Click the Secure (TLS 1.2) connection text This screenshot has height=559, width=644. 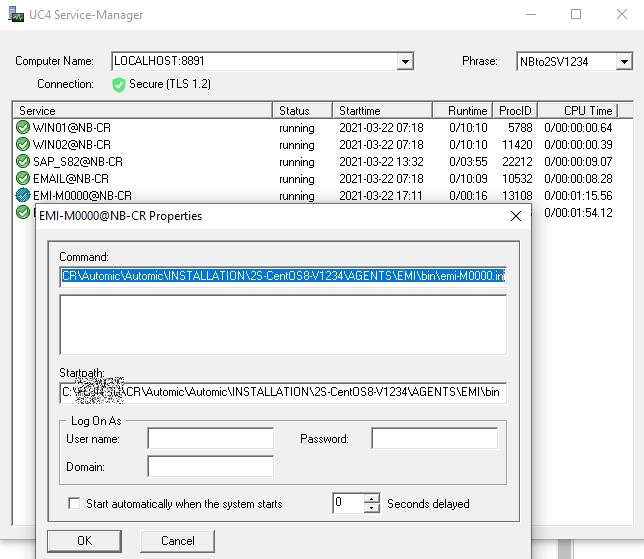coord(170,84)
